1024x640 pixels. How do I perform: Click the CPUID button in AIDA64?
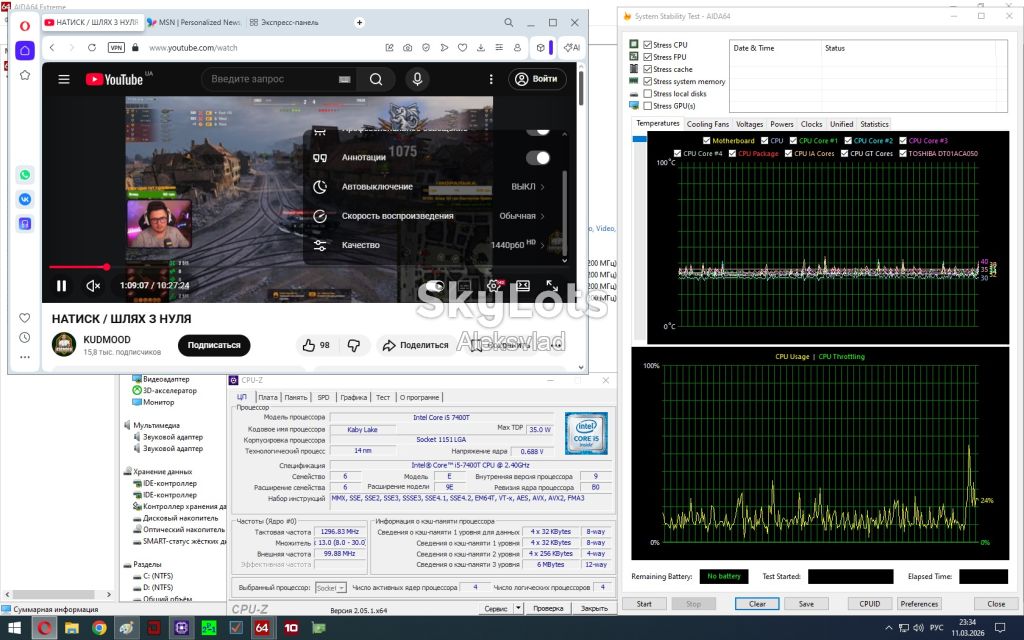(870, 603)
